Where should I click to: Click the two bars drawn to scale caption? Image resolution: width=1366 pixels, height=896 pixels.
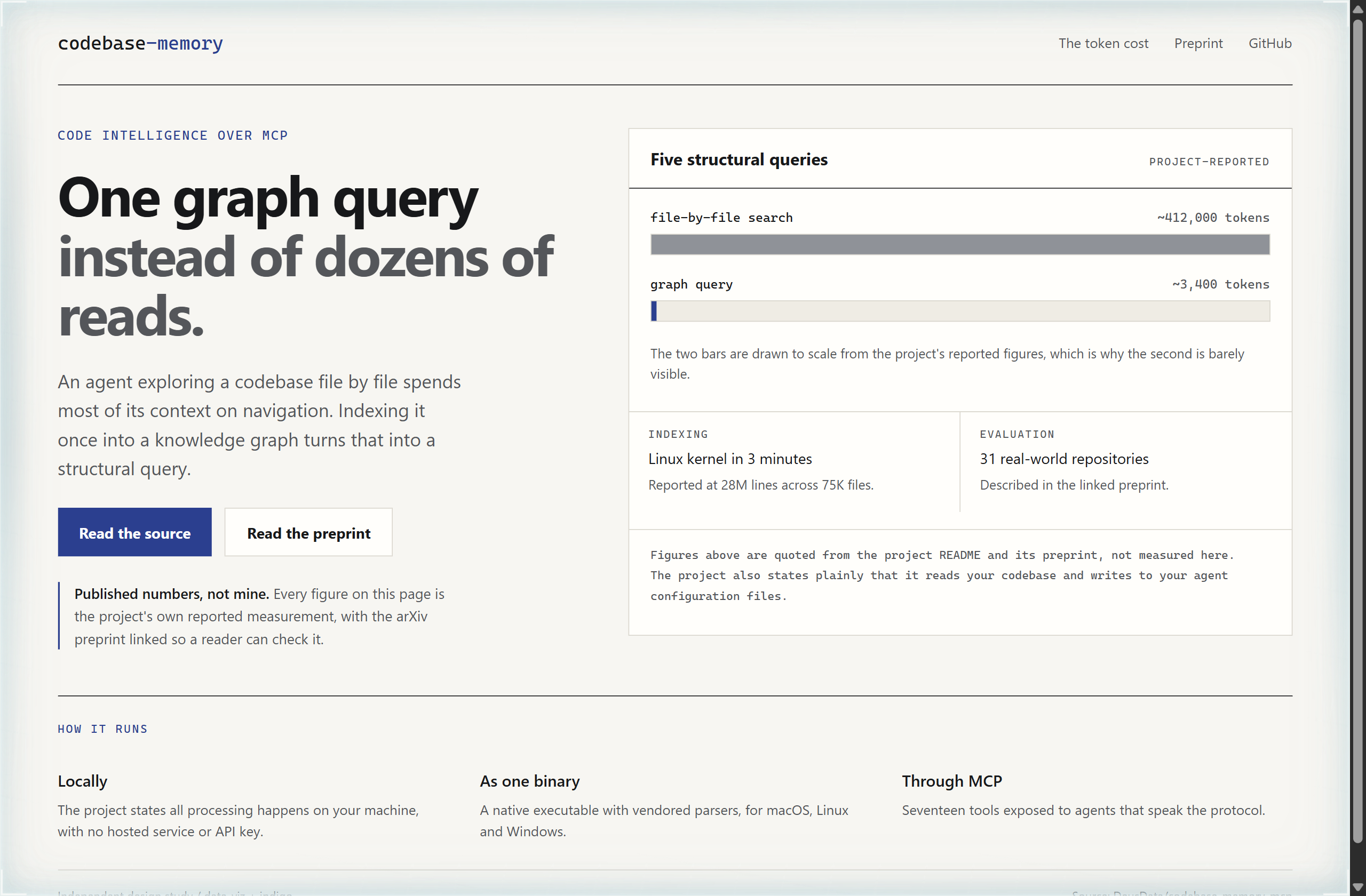947,364
